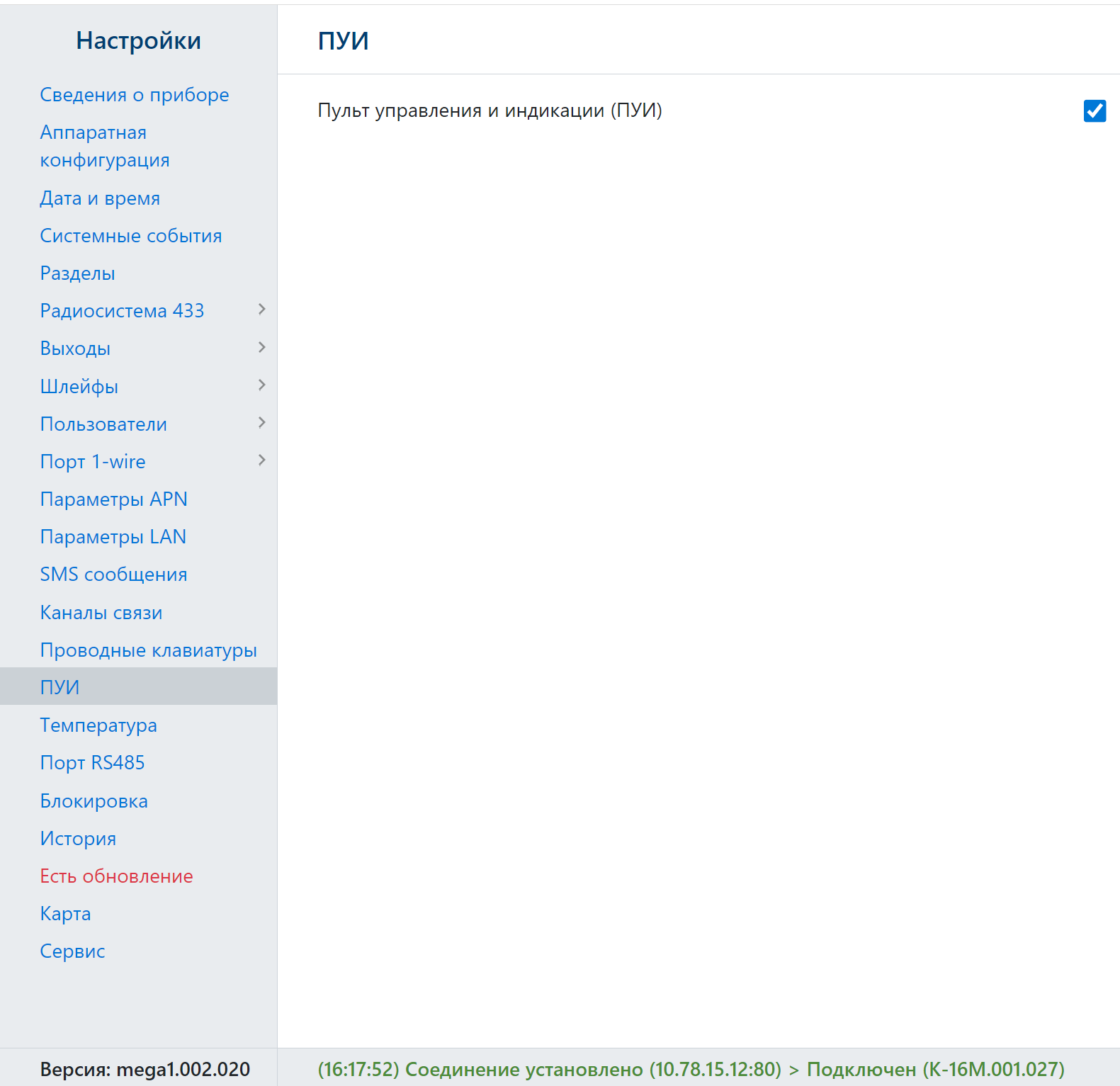Select Системные события in sidebar
This screenshot has width=1120, height=1086.
click(130, 236)
